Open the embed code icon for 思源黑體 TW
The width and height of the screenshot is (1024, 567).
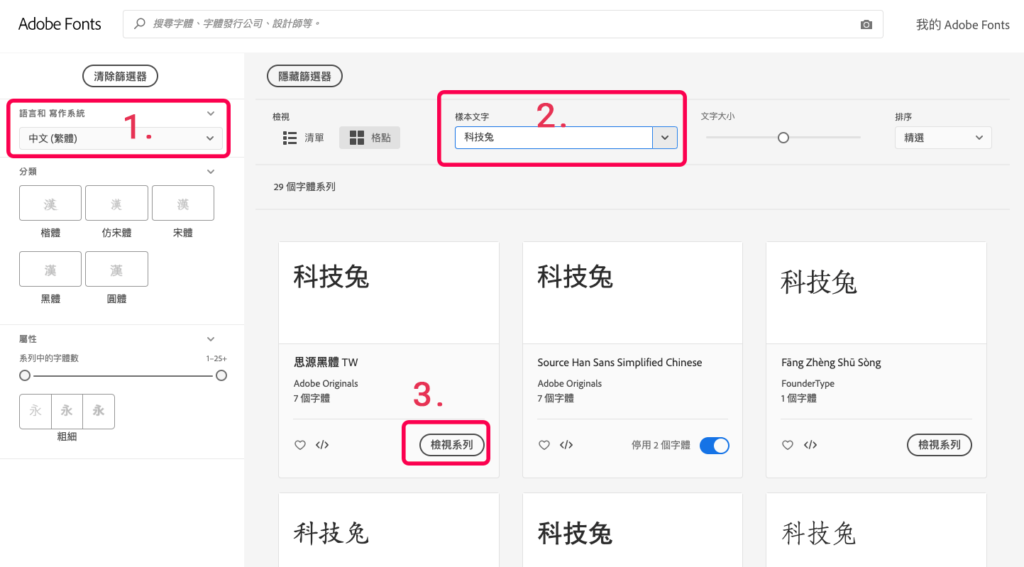[322, 445]
